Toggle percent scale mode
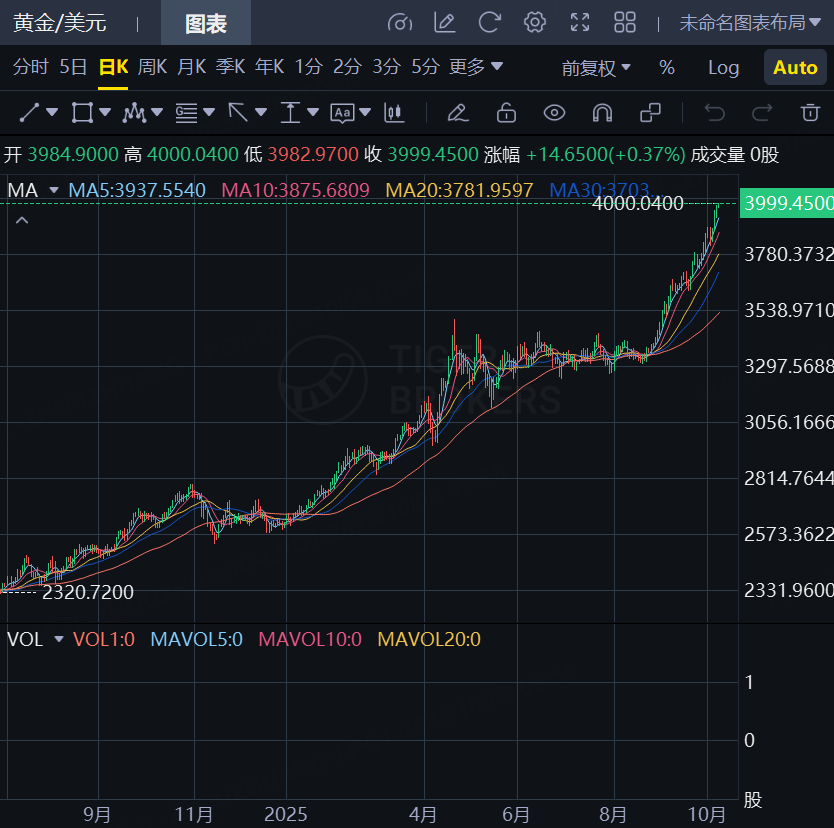Viewport: 834px width, 828px height. tap(667, 68)
